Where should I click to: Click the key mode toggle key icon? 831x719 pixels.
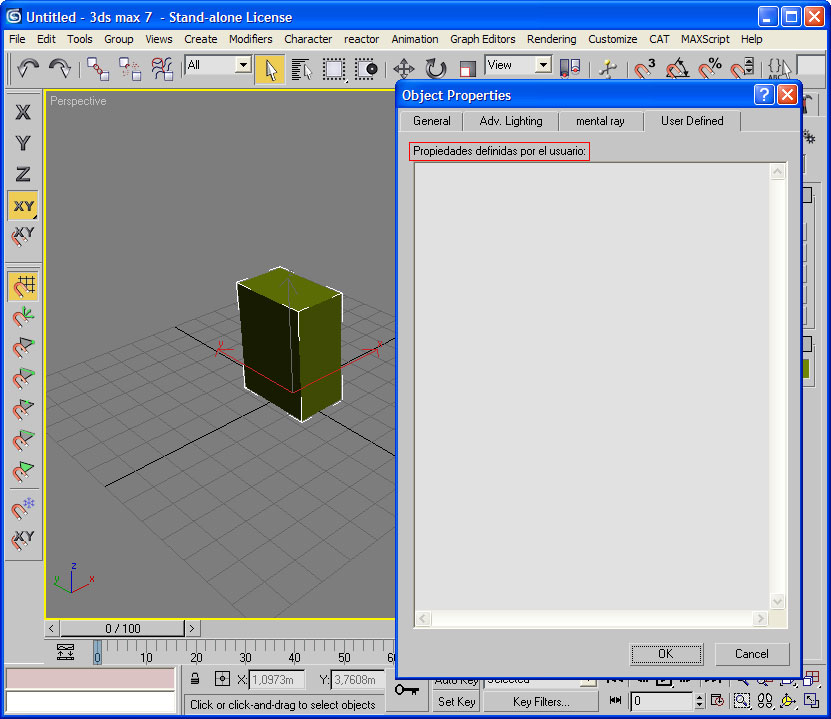pyautogui.click(x=407, y=689)
